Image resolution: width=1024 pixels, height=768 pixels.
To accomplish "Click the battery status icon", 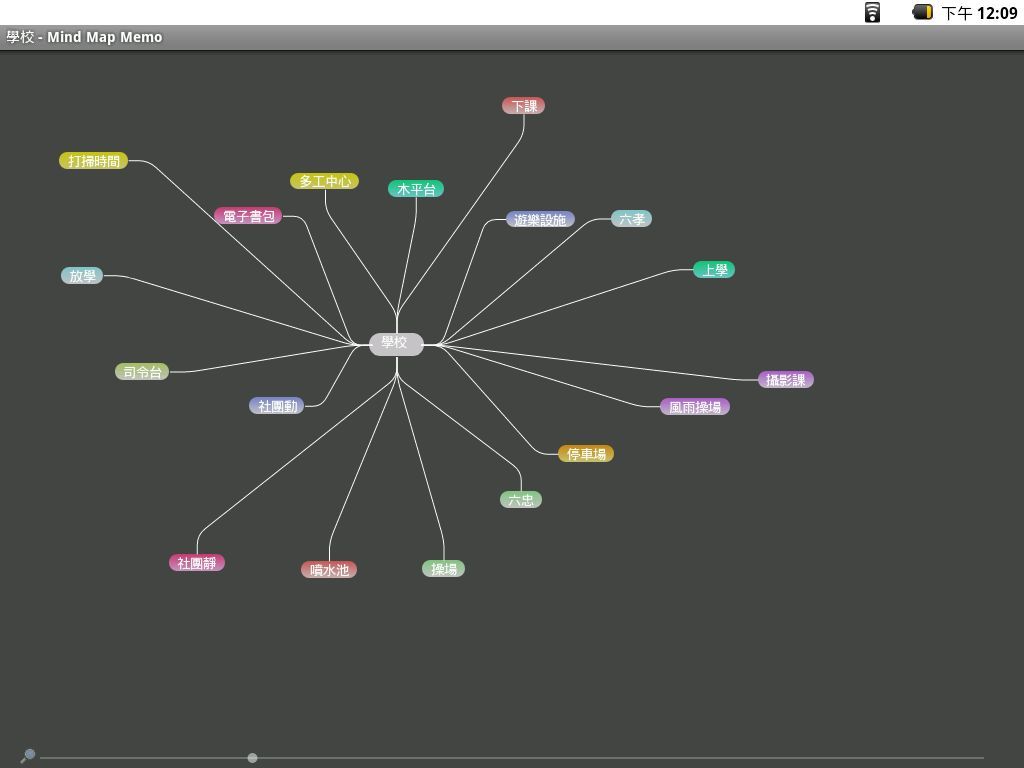I will pyautogui.click(x=922, y=13).
